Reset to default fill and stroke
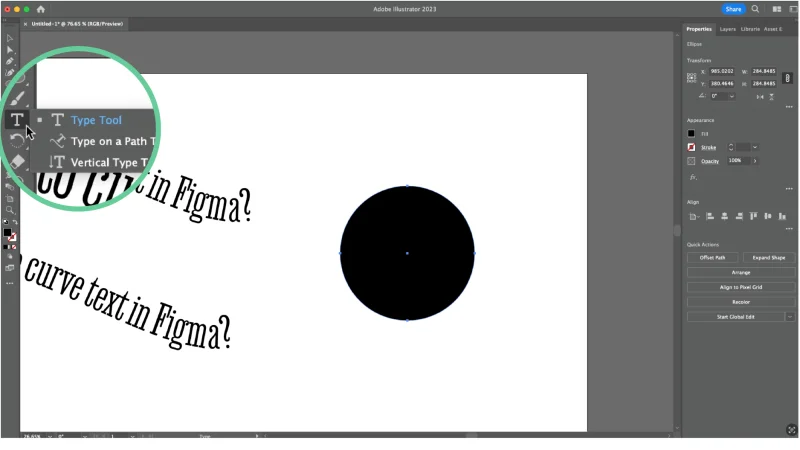The width and height of the screenshot is (800, 450). [6, 222]
